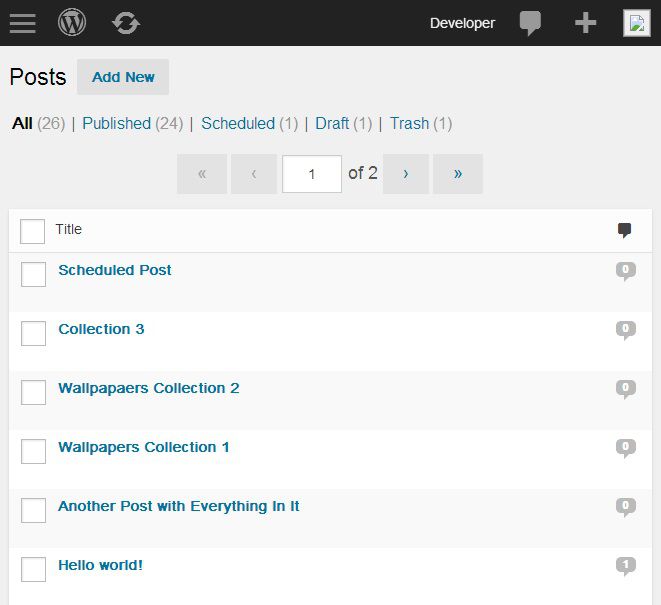The width and height of the screenshot is (661, 605).
Task: Click the comments column header icon
Action: (x=624, y=230)
